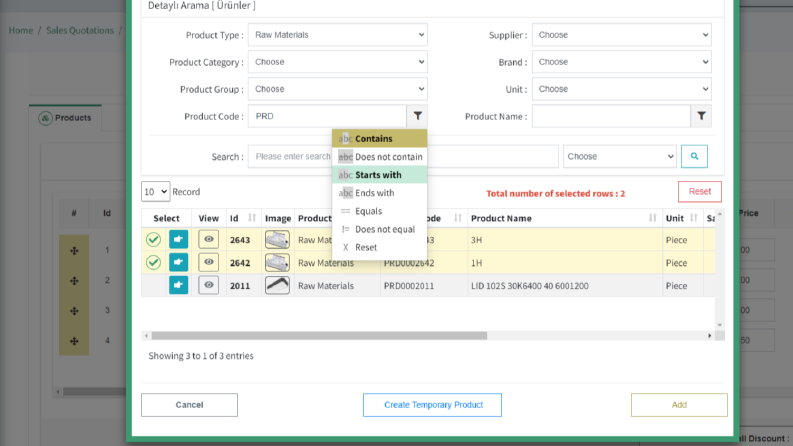Click drag handle icon of row 2

pyautogui.click(x=74, y=281)
